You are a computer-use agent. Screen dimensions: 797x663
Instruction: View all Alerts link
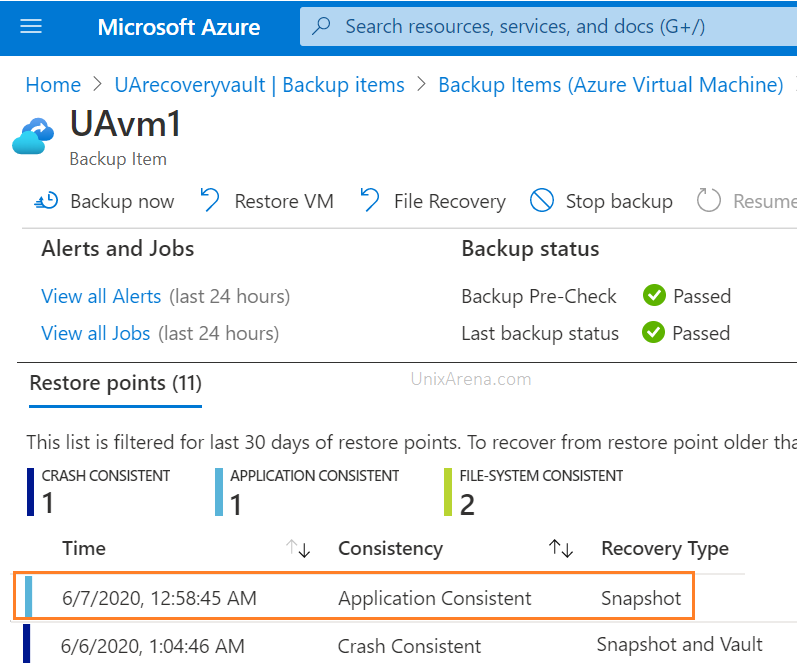click(x=101, y=296)
